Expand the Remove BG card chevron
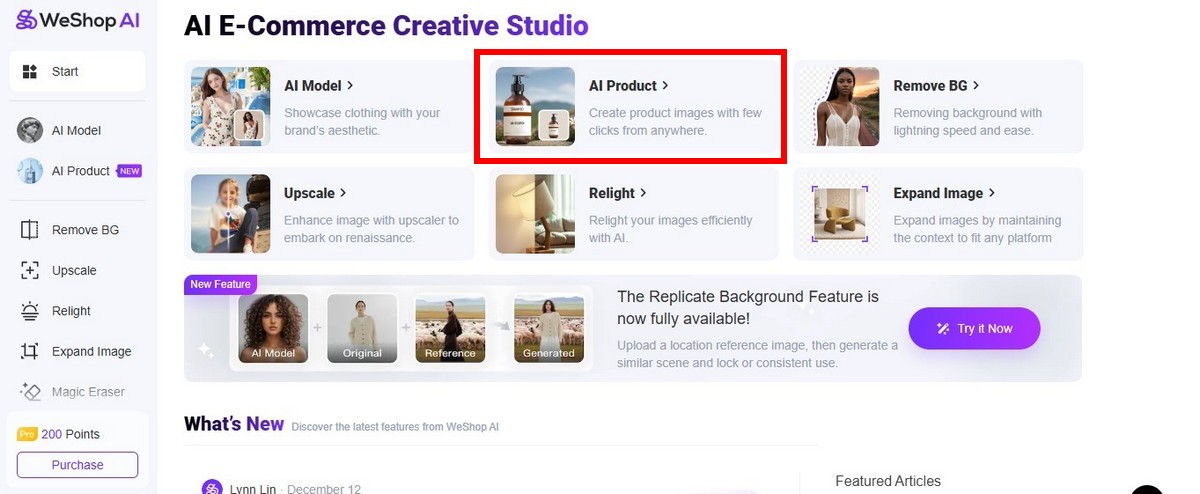 tap(976, 86)
